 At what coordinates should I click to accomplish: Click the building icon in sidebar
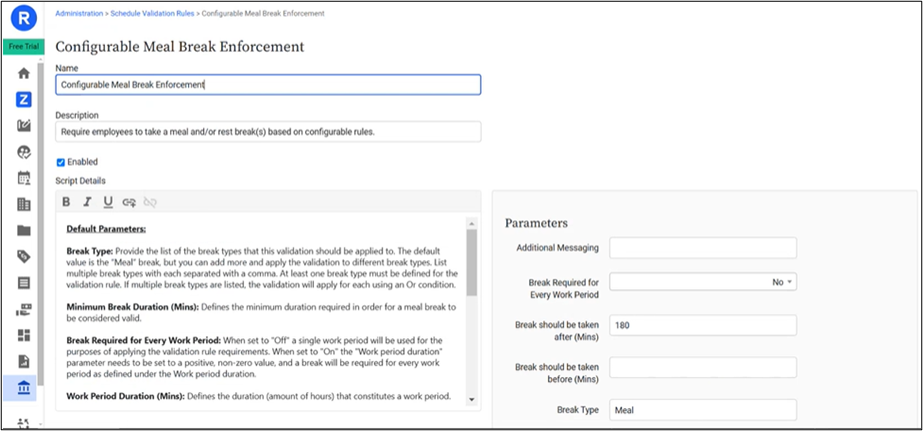point(24,204)
